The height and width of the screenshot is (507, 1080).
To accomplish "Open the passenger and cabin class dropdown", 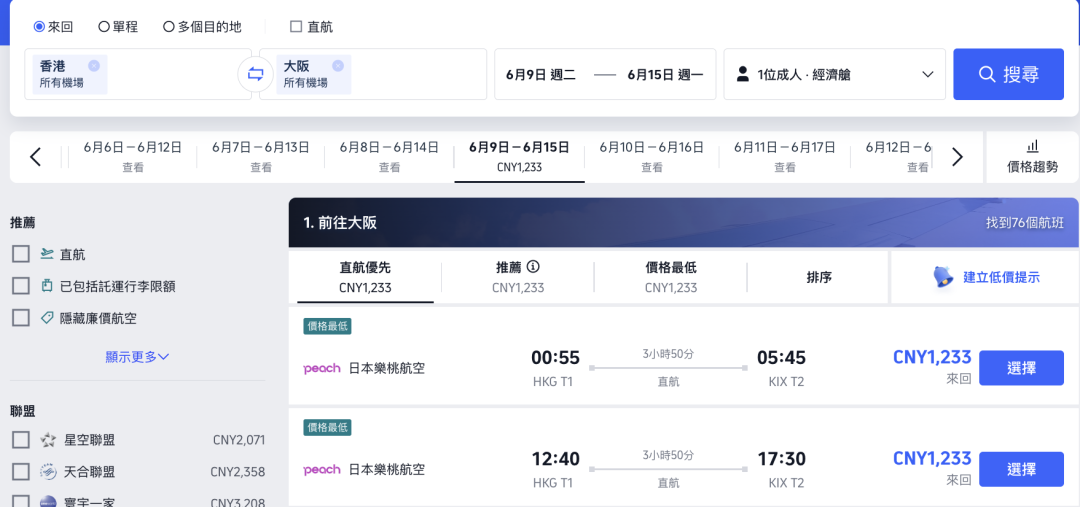I will coord(834,74).
